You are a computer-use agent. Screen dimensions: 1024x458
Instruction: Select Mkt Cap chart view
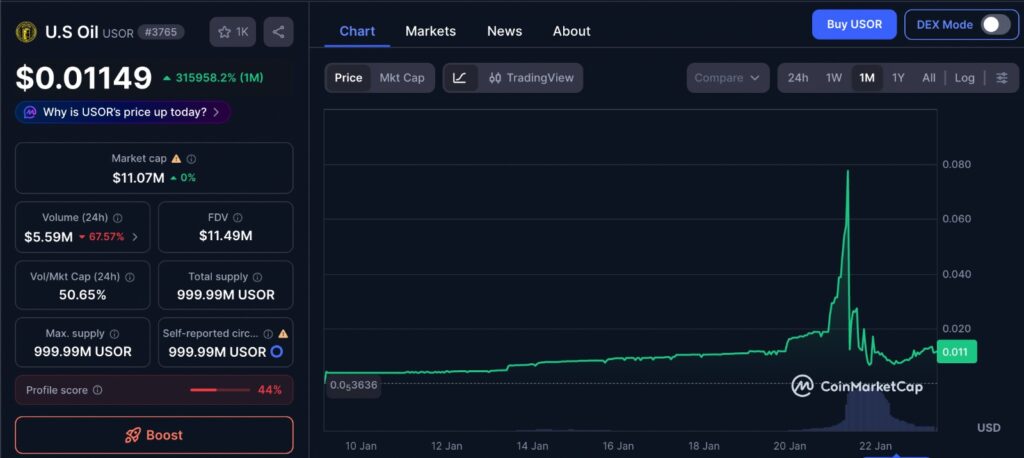pos(402,78)
